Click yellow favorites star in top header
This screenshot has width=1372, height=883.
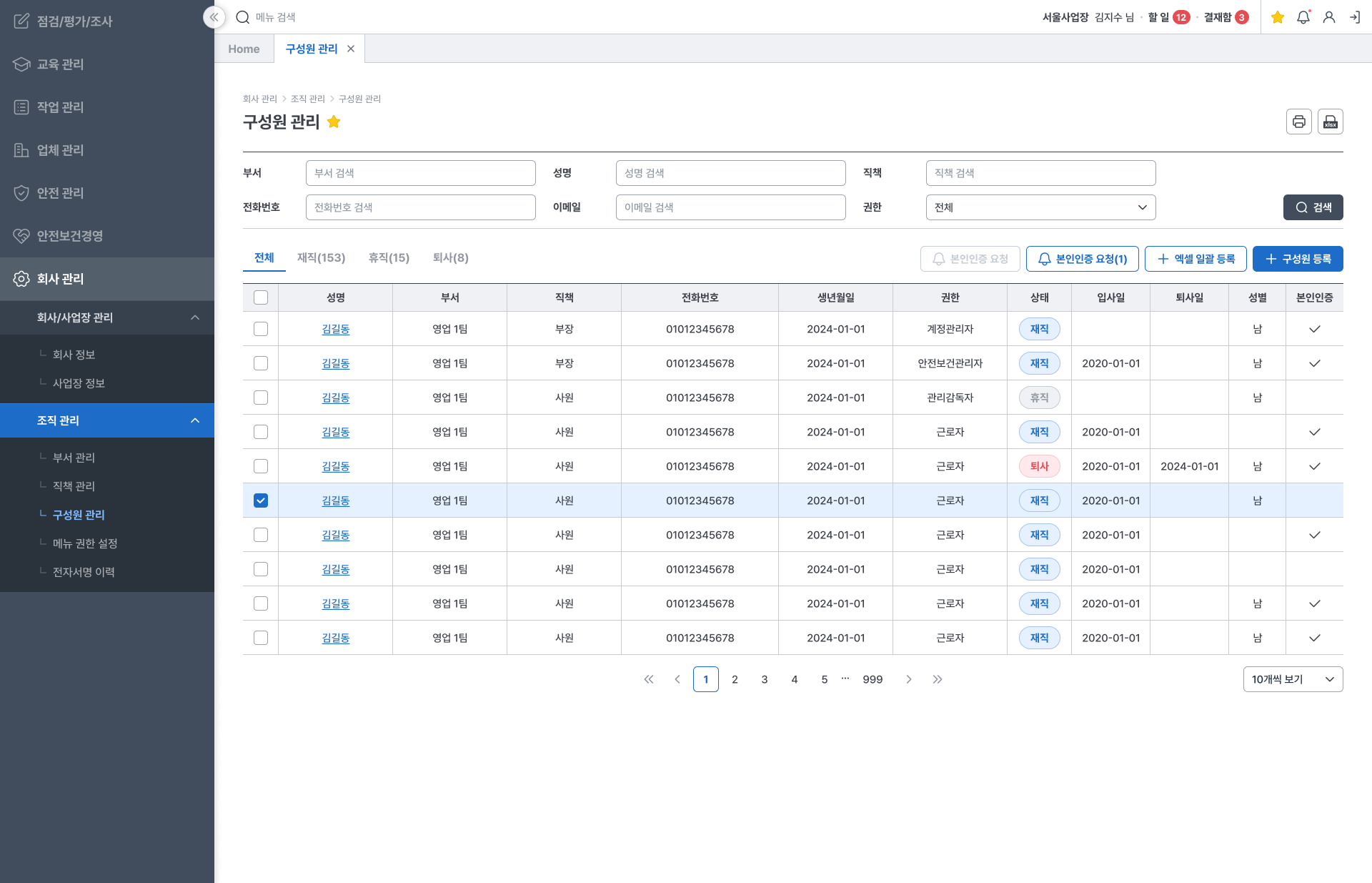coord(1278,17)
